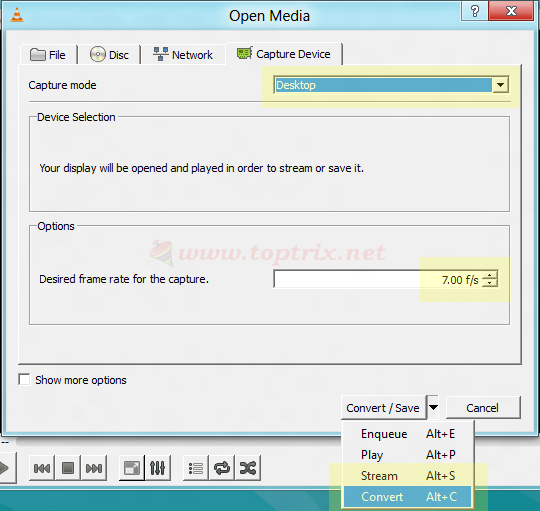
Task: Increase frame rate with up spinner arrow
Action: pos(490,275)
